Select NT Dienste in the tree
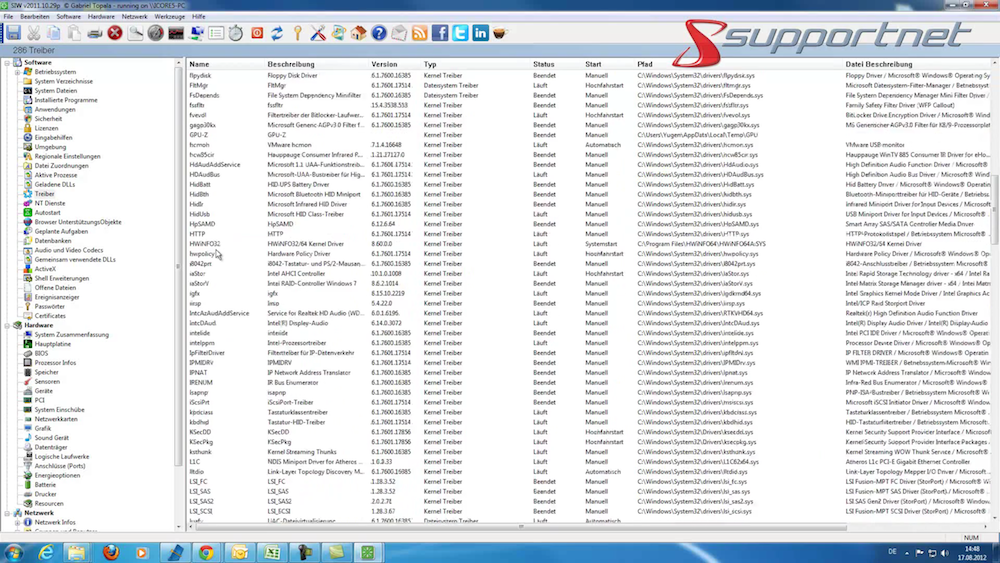The height and width of the screenshot is (563, 1000). click(x=50, y=203)
